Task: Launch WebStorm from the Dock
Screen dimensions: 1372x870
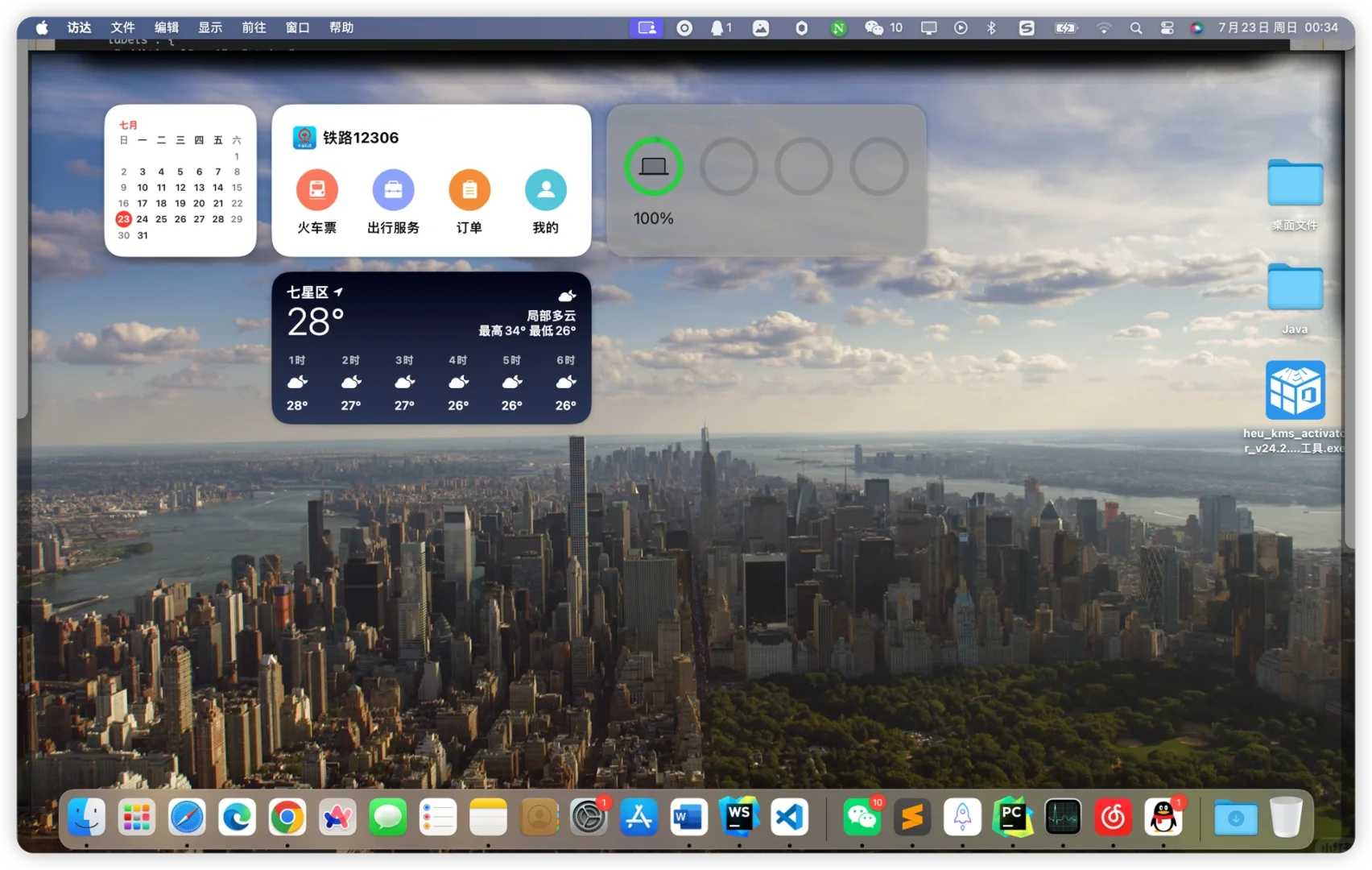Action: coord(739,818)
